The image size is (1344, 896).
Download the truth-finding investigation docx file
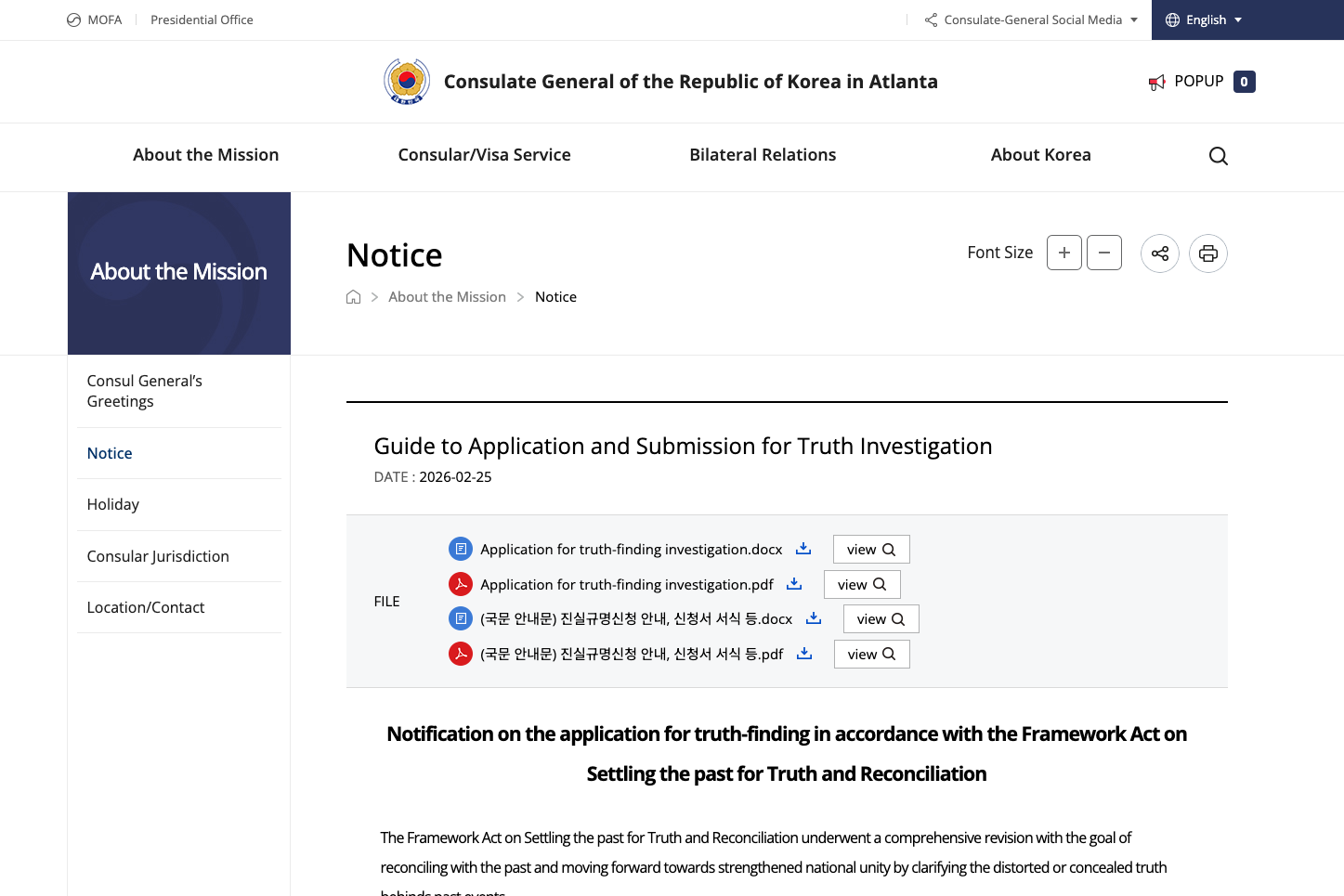tap(802, 549)
